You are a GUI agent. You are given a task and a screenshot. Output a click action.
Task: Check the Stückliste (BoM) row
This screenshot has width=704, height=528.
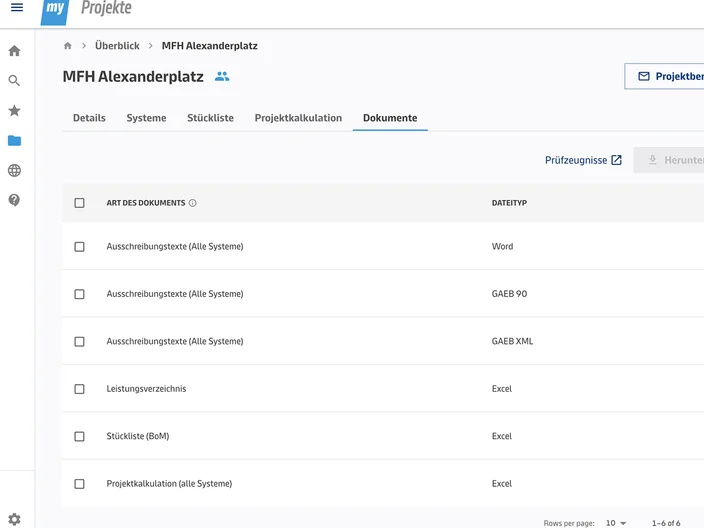pos(79,436)
